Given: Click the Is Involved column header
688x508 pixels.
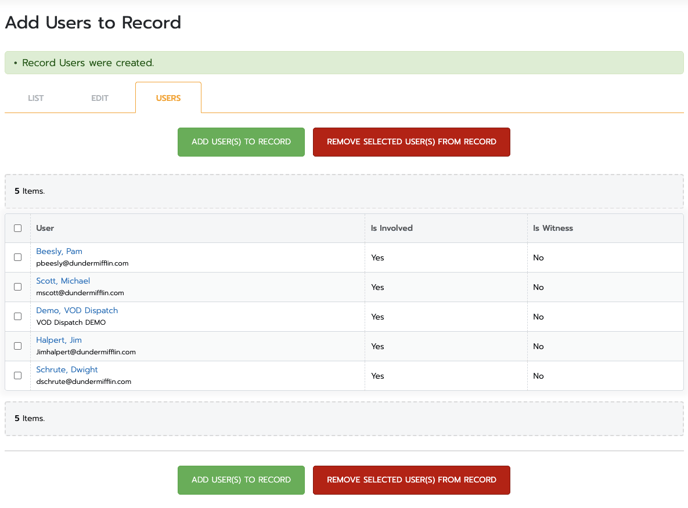Looking at the screenshot, I should (x=391, y=228).
